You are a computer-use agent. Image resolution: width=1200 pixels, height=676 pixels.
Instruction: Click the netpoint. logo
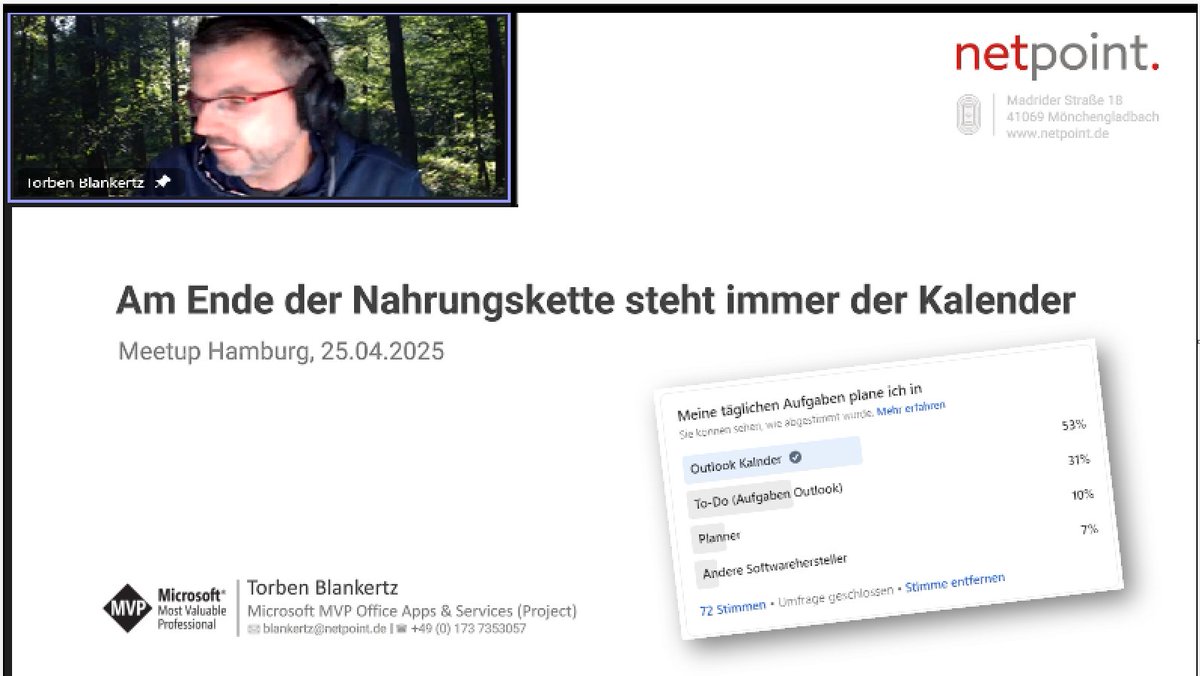pos(1057,54)
